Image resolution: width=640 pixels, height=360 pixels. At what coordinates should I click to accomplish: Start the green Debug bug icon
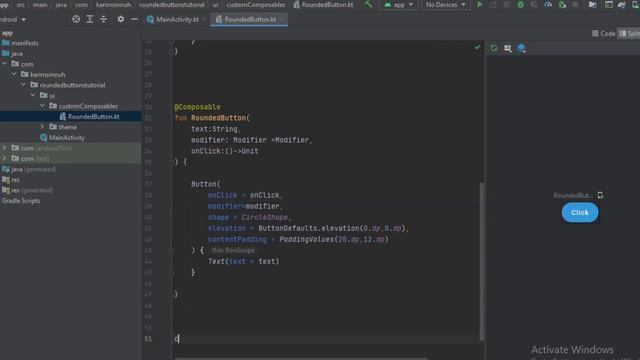click(x=520, y=4)
